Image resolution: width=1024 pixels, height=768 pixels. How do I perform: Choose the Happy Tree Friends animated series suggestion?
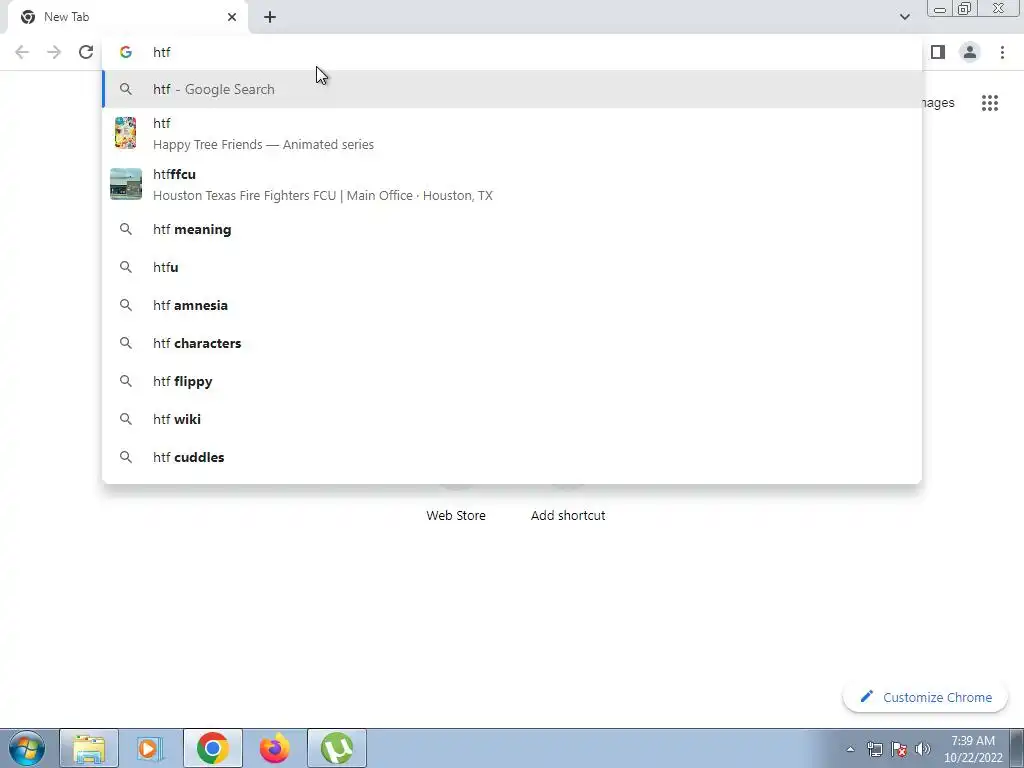coord(512,133)
